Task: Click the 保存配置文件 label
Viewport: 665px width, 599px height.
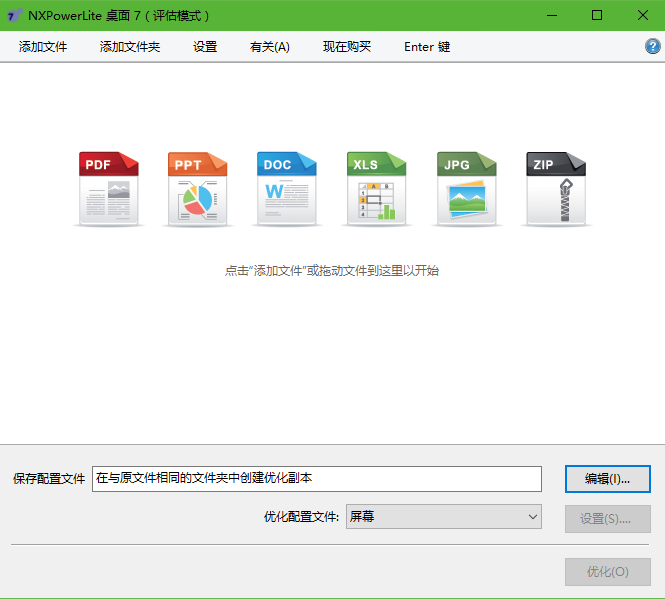Action: pyautogui.click(x=49, y=479)
